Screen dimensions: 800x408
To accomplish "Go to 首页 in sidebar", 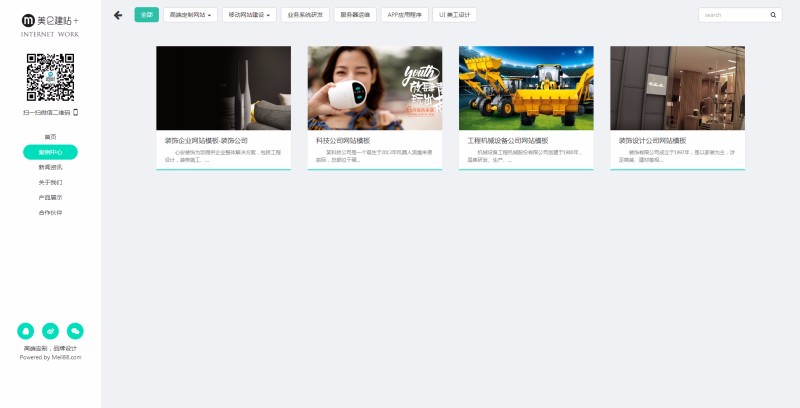I will pos(51,137).
